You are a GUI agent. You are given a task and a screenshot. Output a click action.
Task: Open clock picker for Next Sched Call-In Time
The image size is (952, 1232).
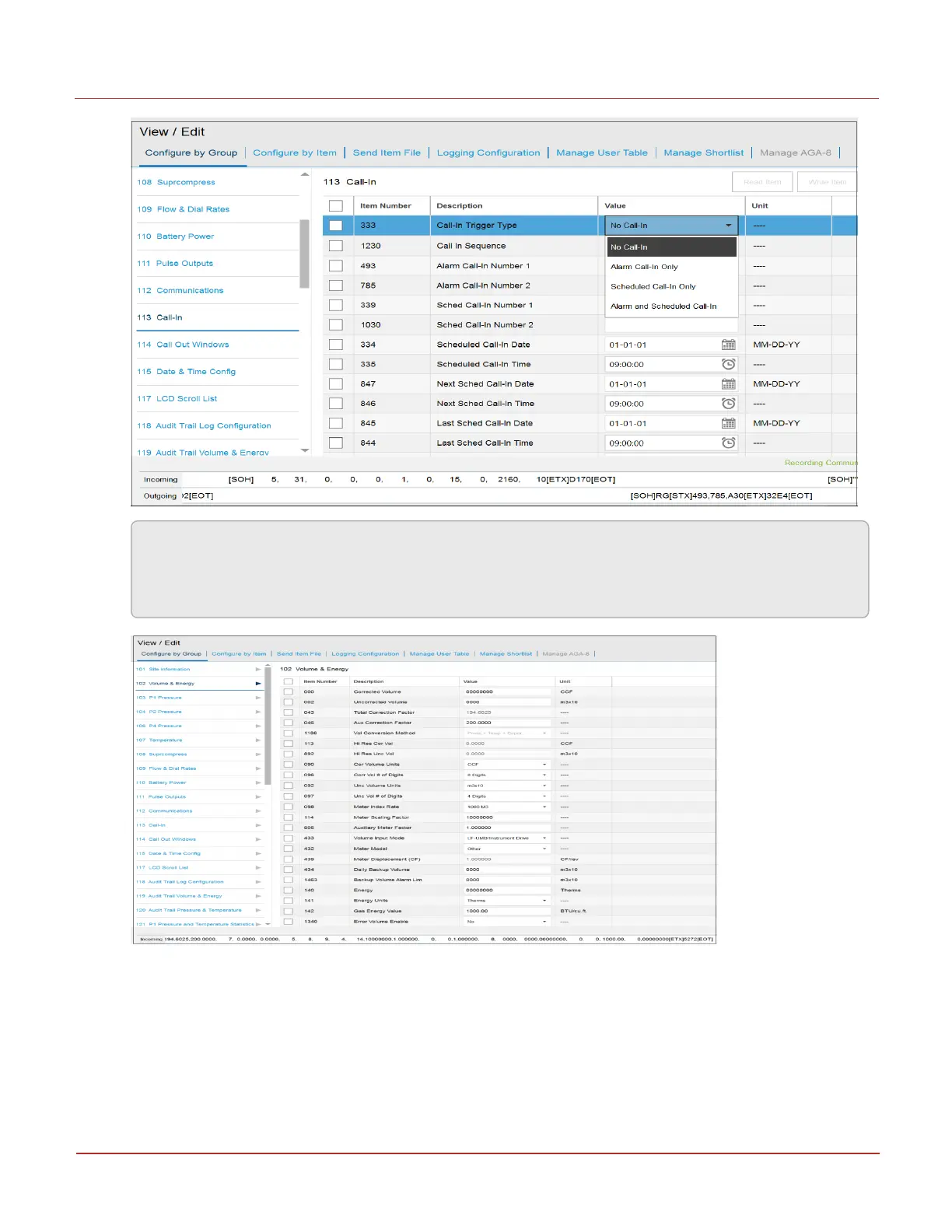click(x=728, y=404)
